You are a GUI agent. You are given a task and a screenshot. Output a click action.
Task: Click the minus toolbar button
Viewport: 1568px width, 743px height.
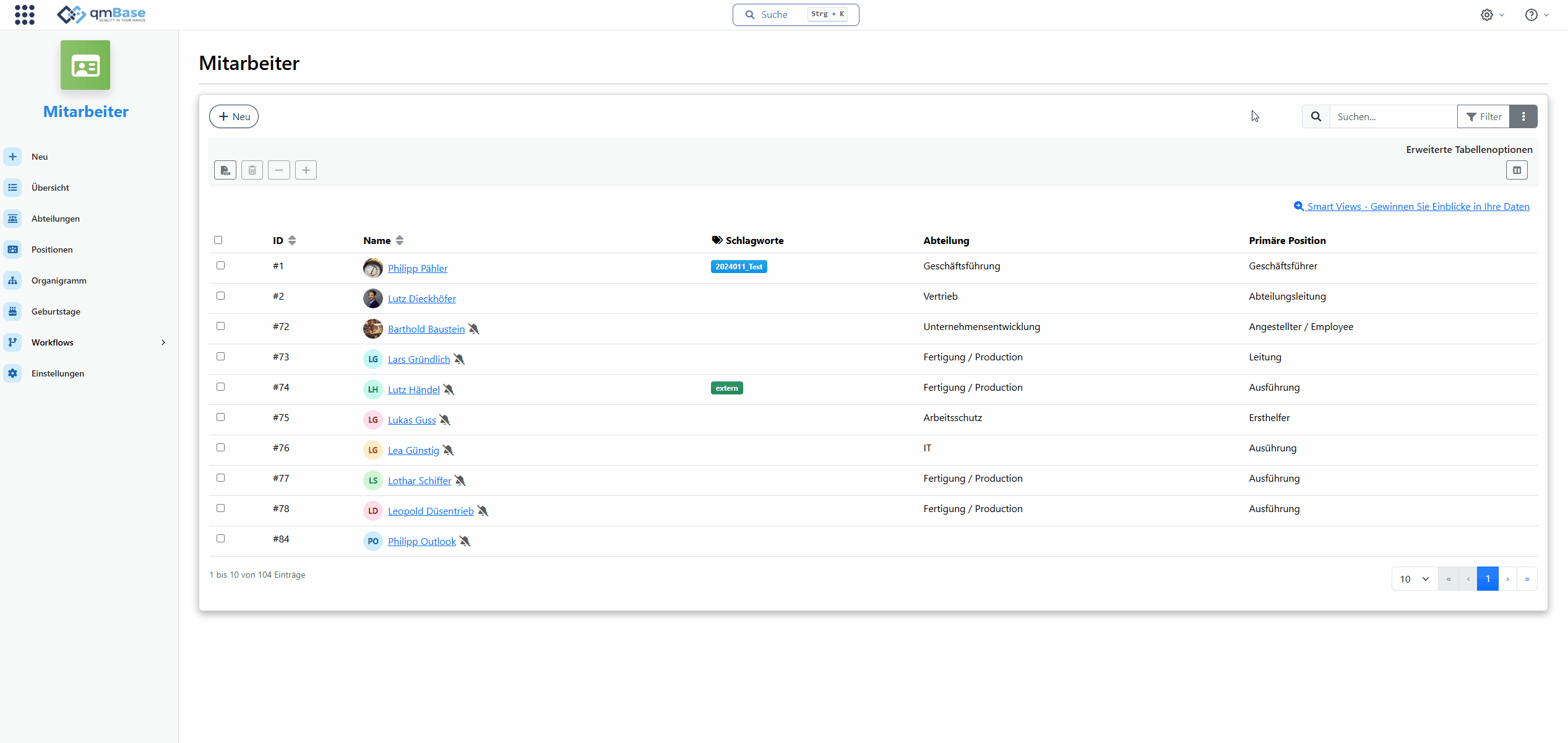pos(279,170)
